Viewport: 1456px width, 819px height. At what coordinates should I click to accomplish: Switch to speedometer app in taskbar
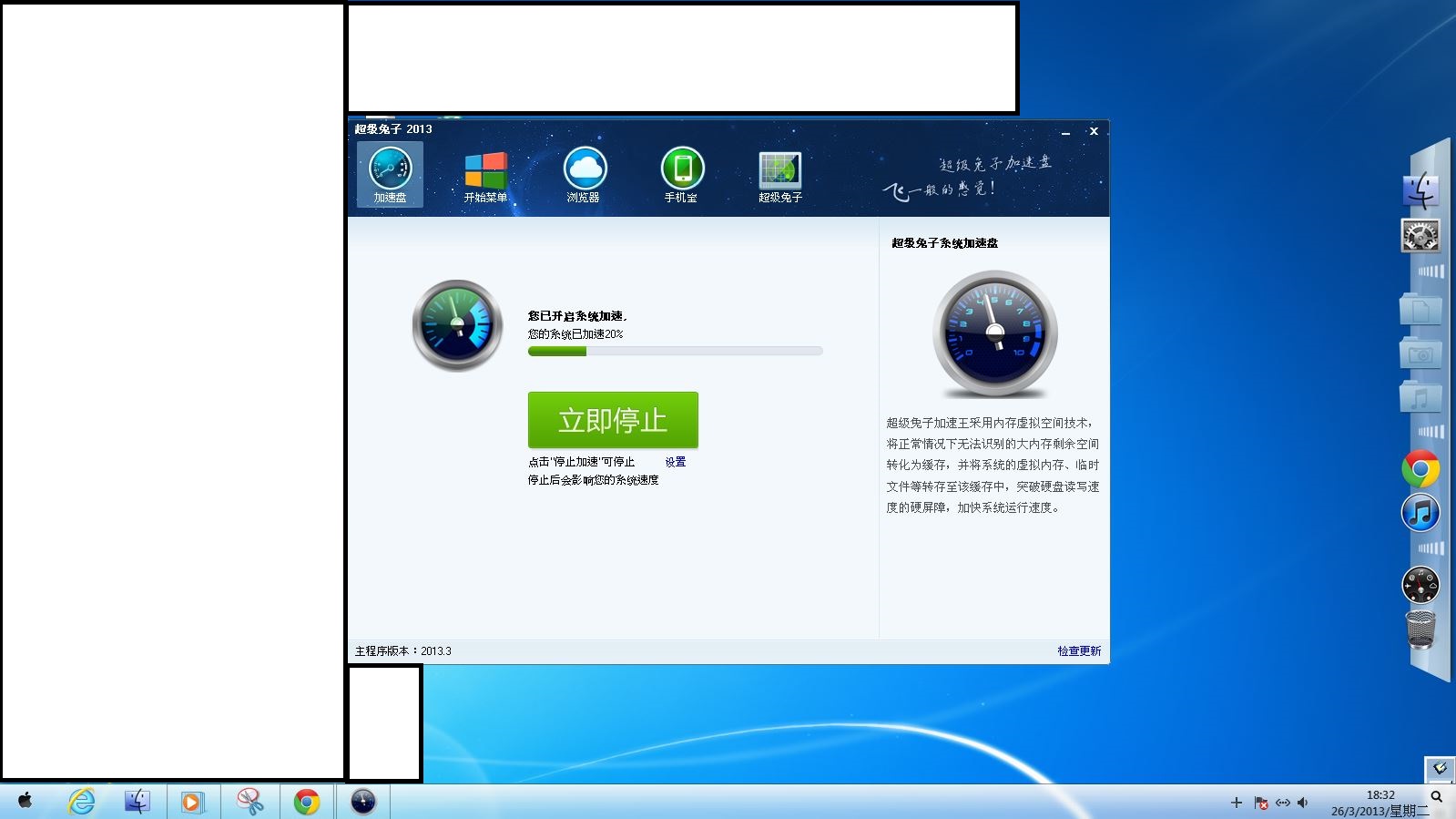click(x=363, y=802)
